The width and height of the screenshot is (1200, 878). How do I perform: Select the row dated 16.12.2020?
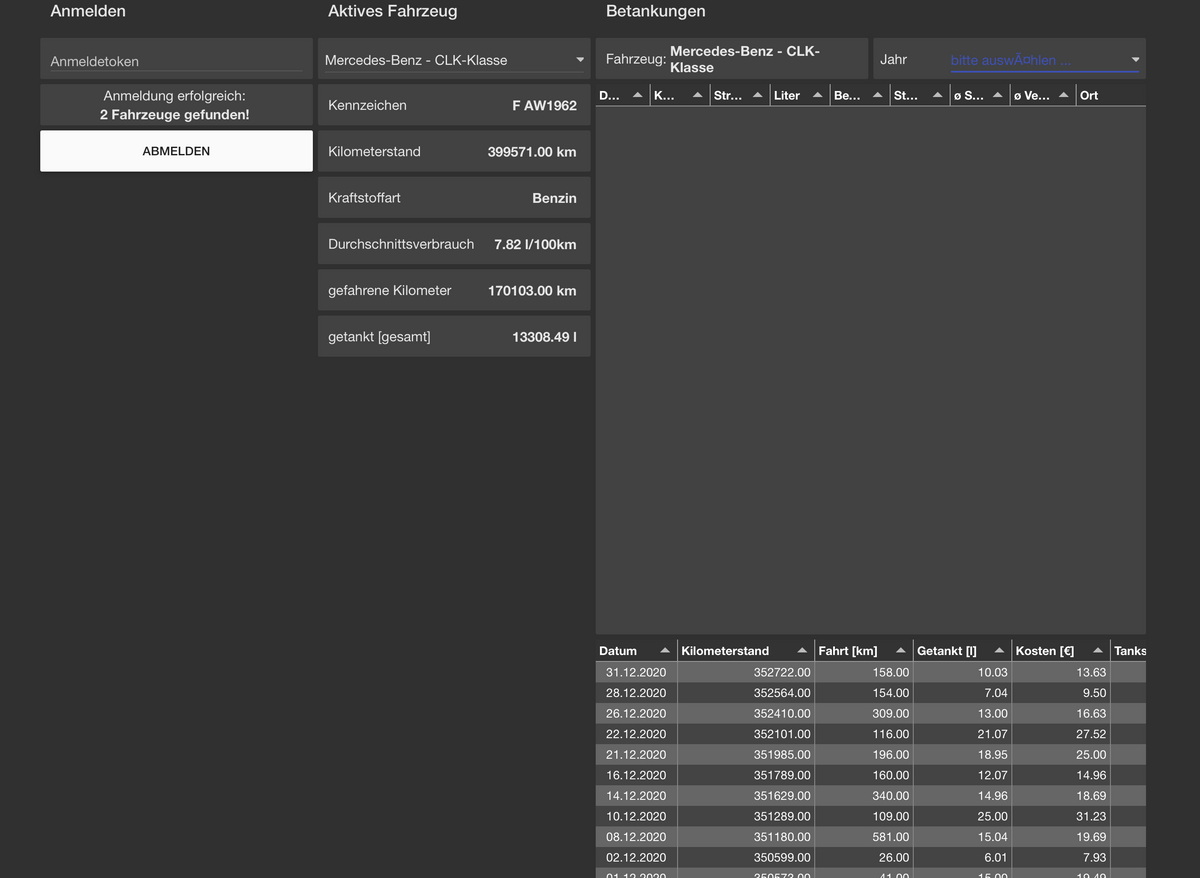point(871,775)
